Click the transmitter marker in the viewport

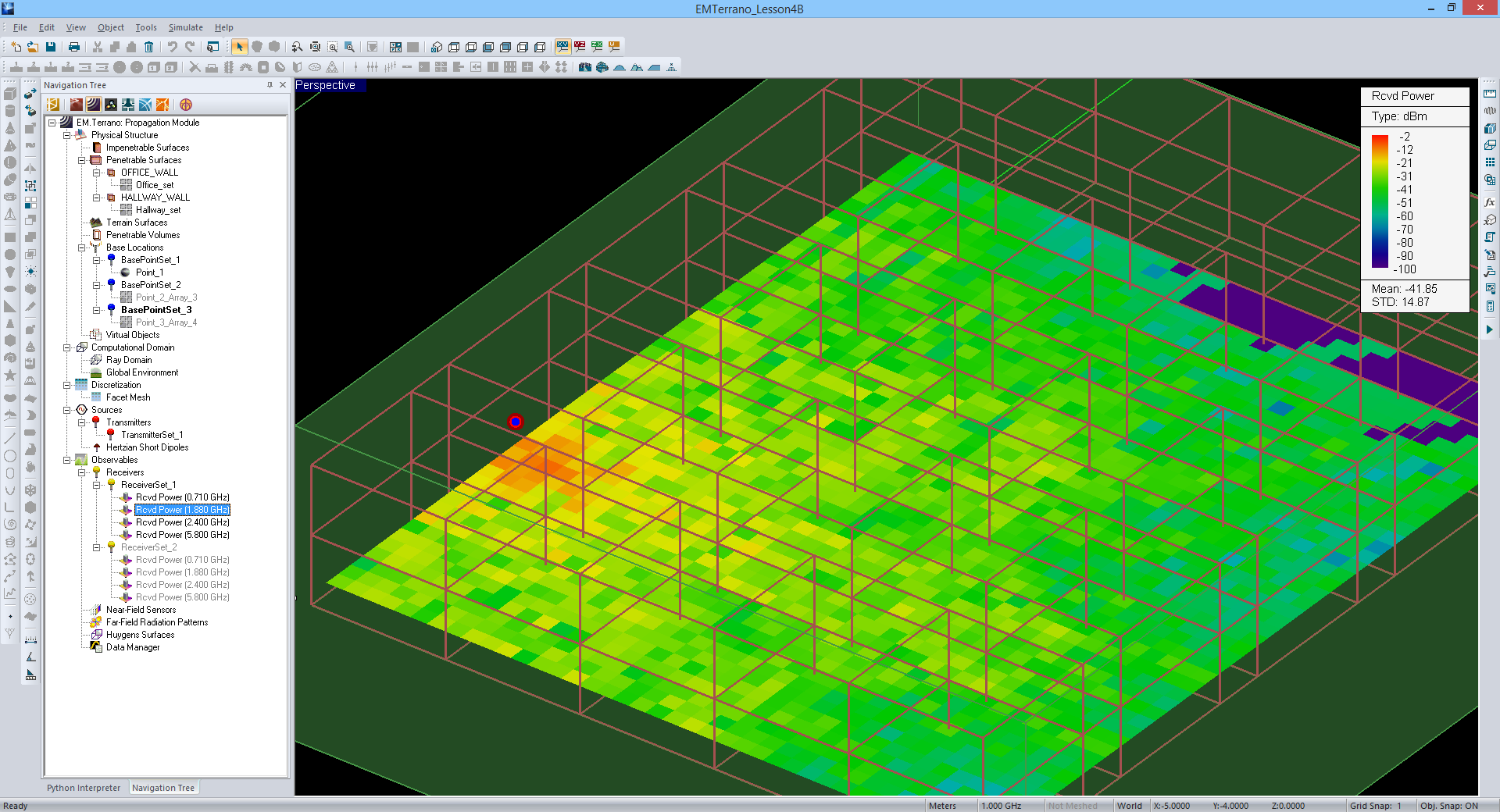[516, 422]
